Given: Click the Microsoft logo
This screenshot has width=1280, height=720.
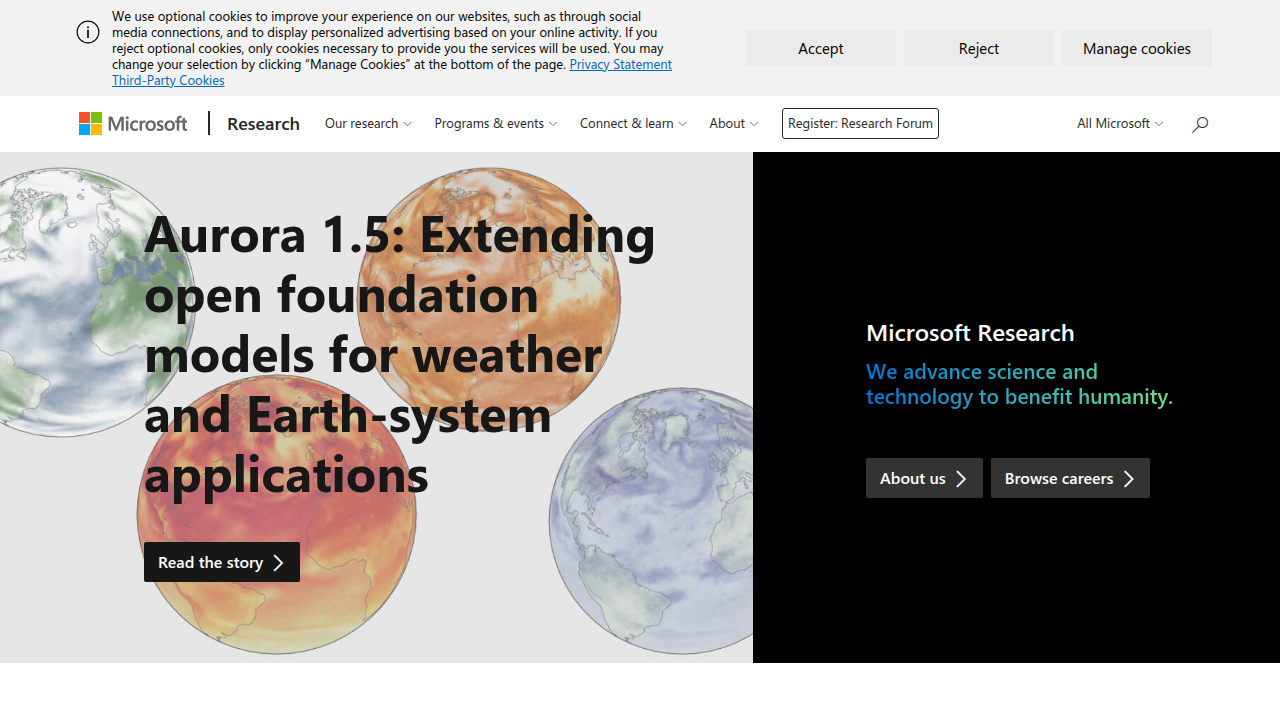Looking at the screenshot, I should [x=133, y=123].
